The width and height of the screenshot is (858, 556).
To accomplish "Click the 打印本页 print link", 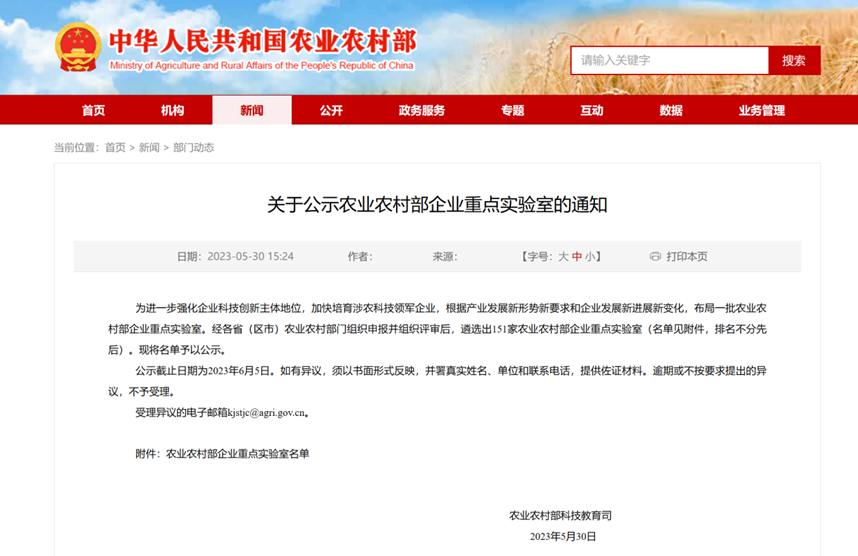I will [x=687, y=256].
